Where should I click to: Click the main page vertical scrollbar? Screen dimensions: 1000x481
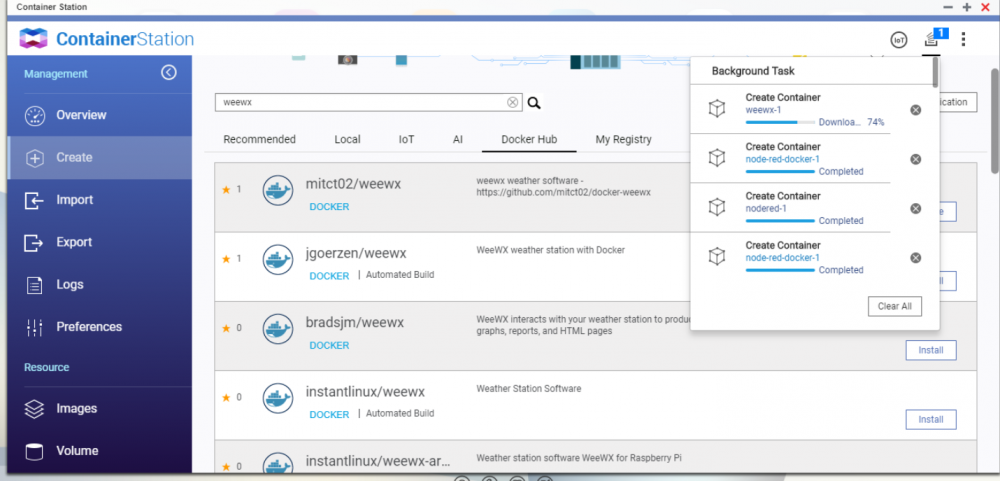click(994, 121)
